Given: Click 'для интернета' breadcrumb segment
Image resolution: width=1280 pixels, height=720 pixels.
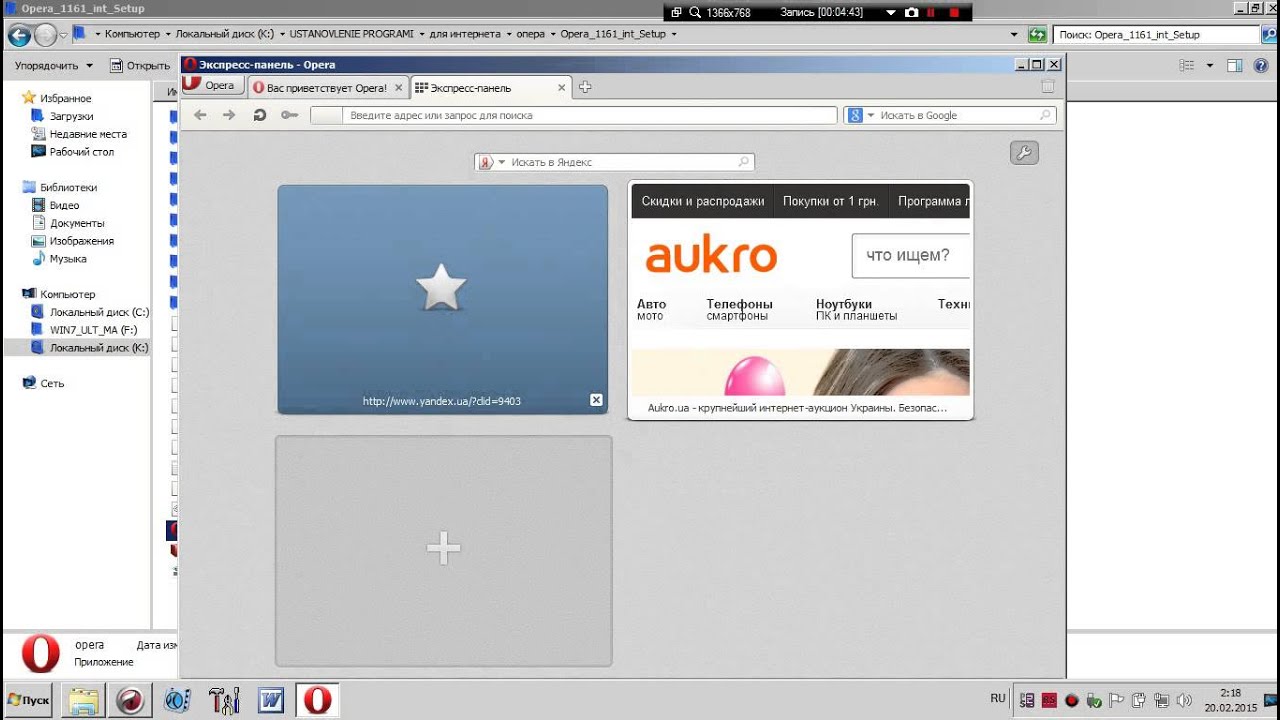Looking at the screenshot, I should point(465,34).
